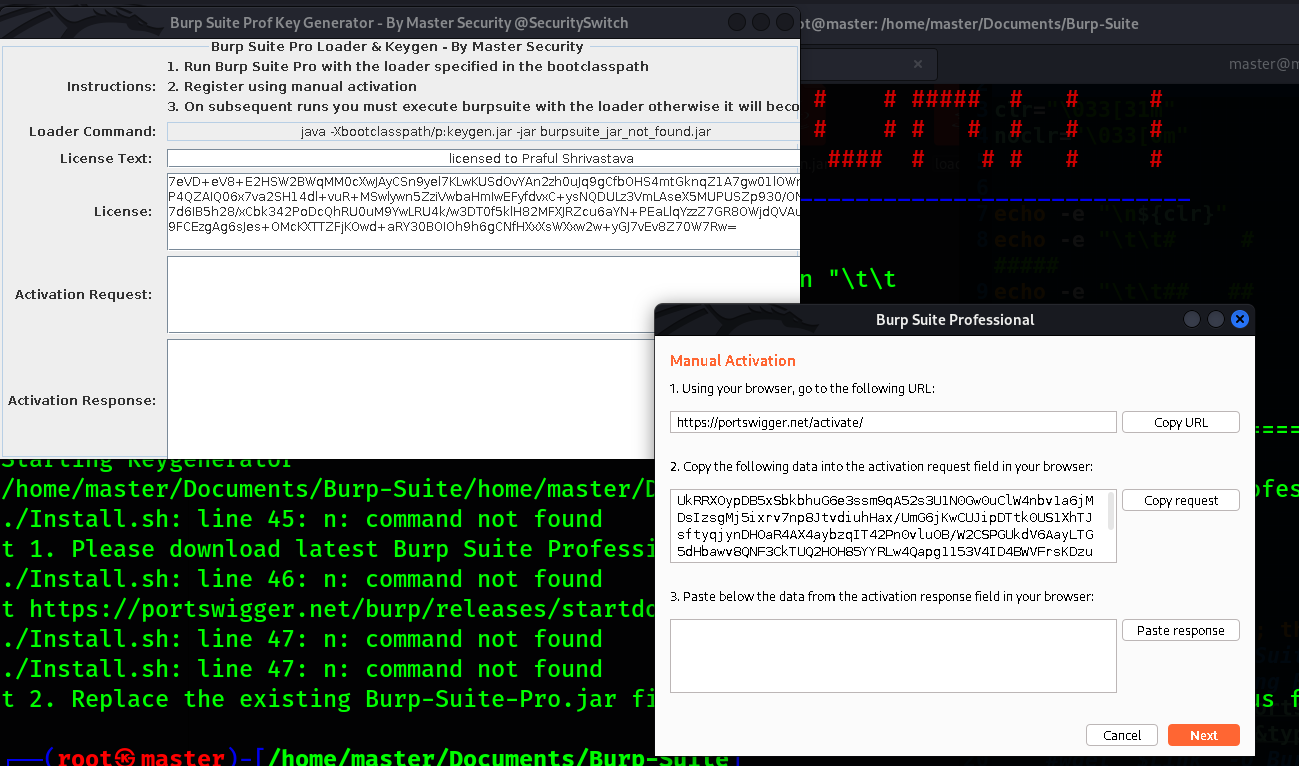Click the Copy request button
The width and height of the screenshot is (1299, 766).
[x=1180, y=499]
